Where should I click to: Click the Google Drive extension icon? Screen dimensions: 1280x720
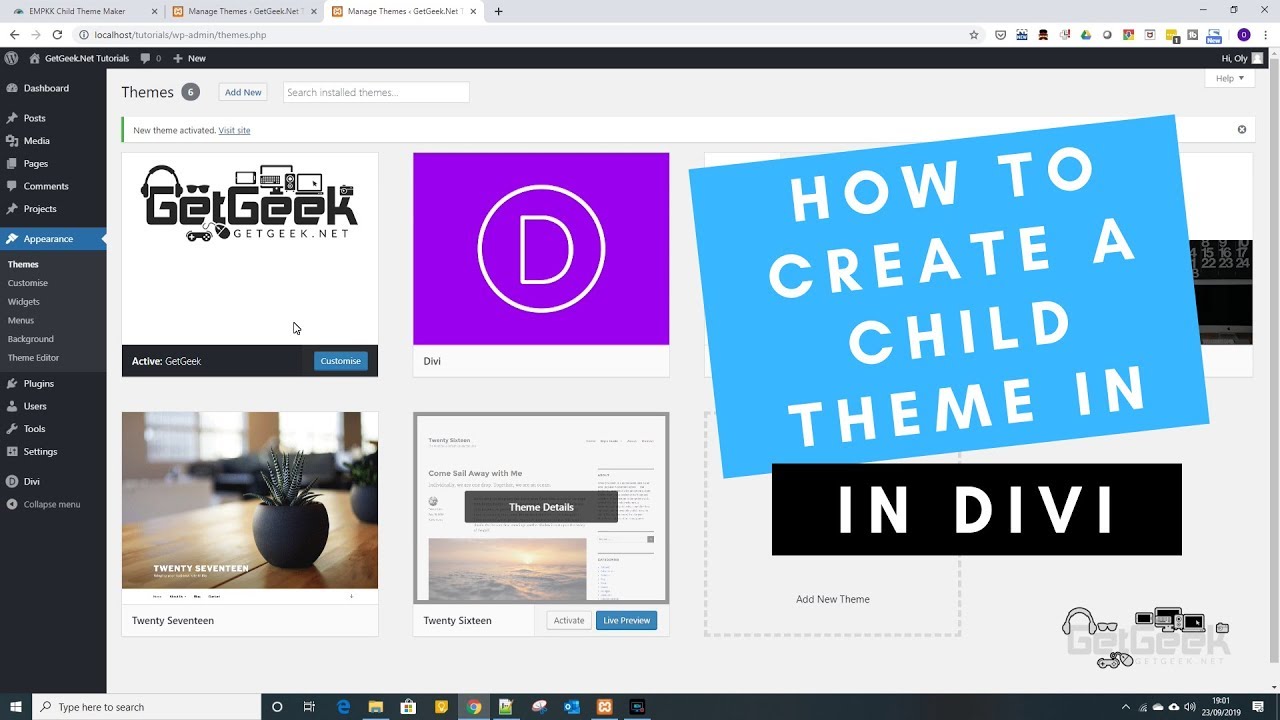coord(1086,35)
